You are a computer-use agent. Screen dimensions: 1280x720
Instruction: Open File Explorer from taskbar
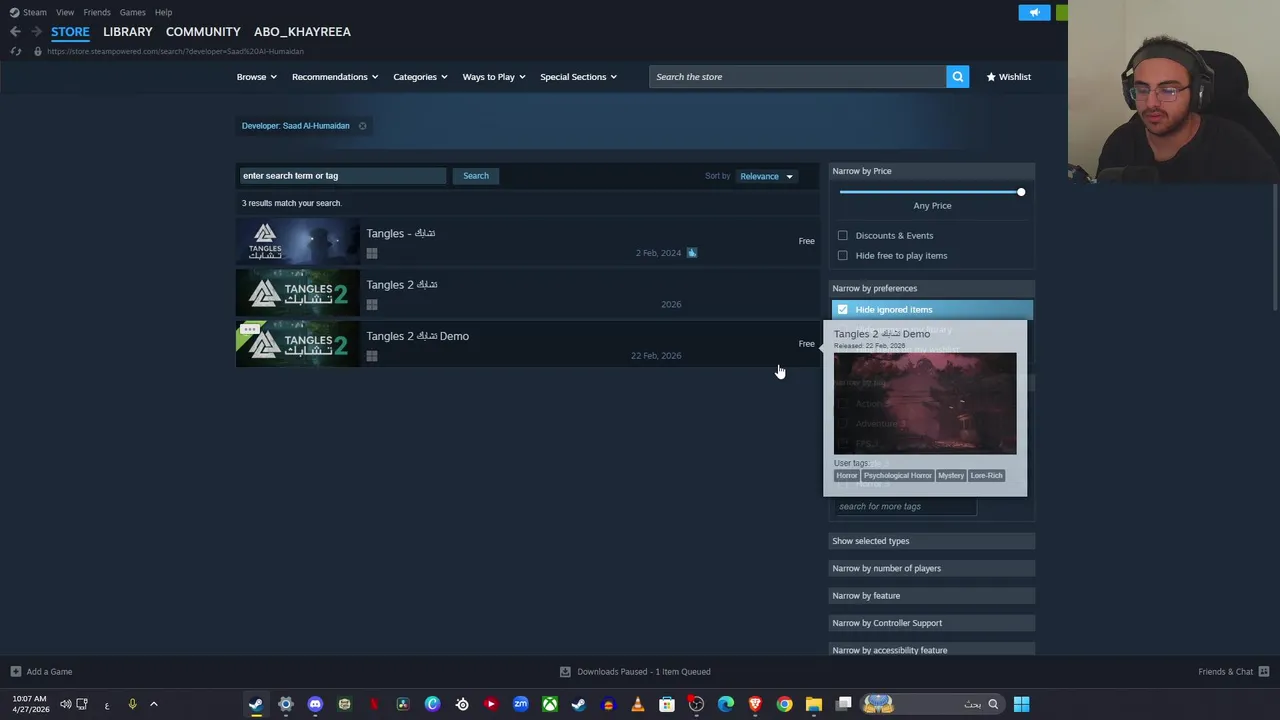point(813,704)
